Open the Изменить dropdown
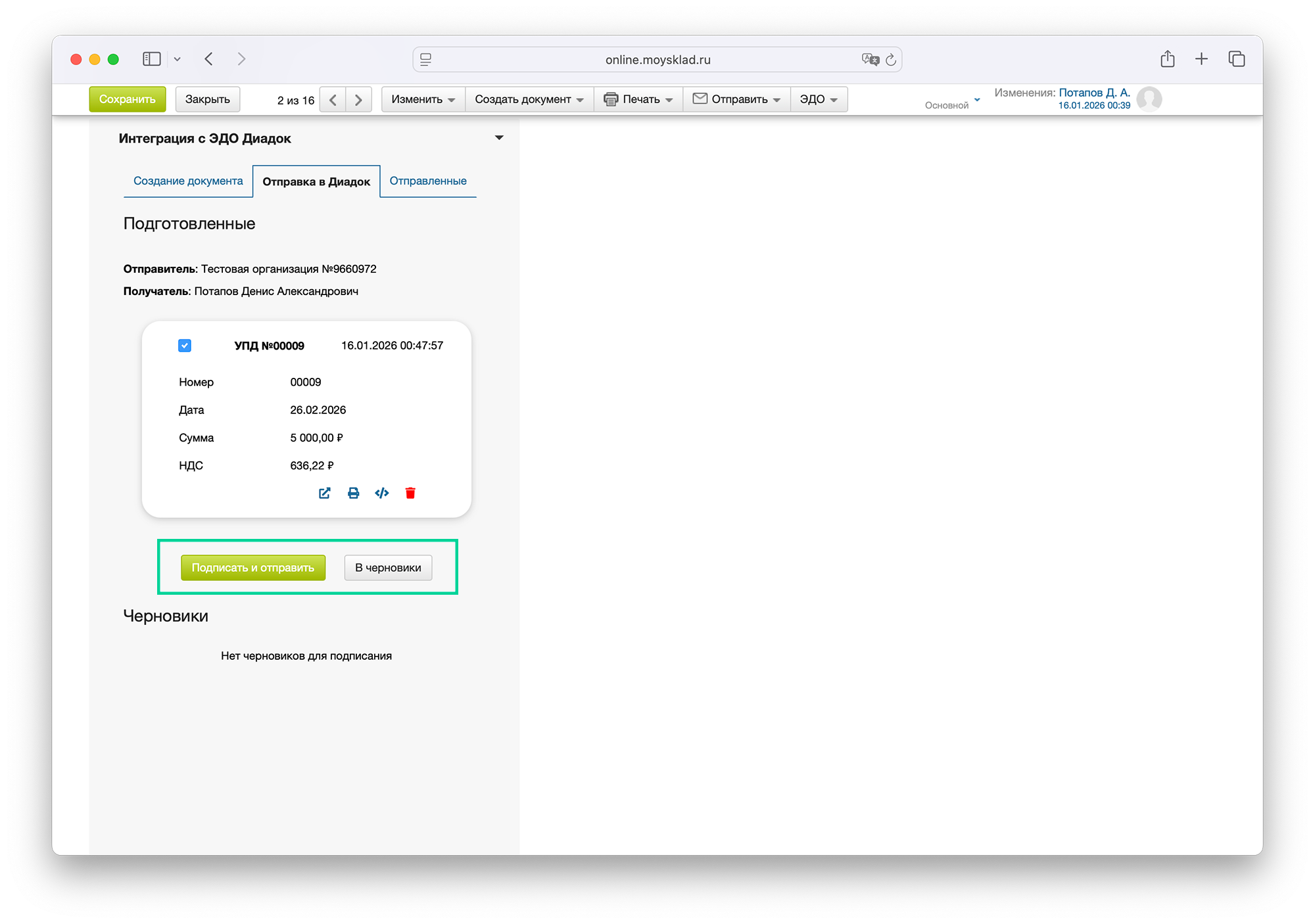This screenshot has width=1315, height=924. coord(423,99)
